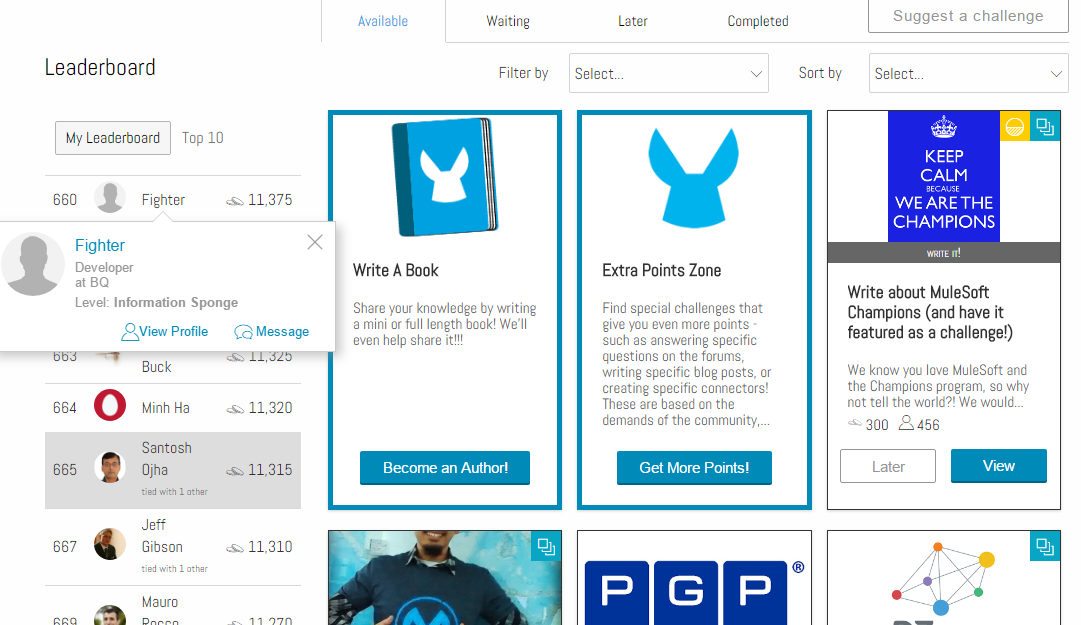Click the Fighter name in leaderboard row 660
This screenshot has height=625, width=1081.
[x=163, y=200]
